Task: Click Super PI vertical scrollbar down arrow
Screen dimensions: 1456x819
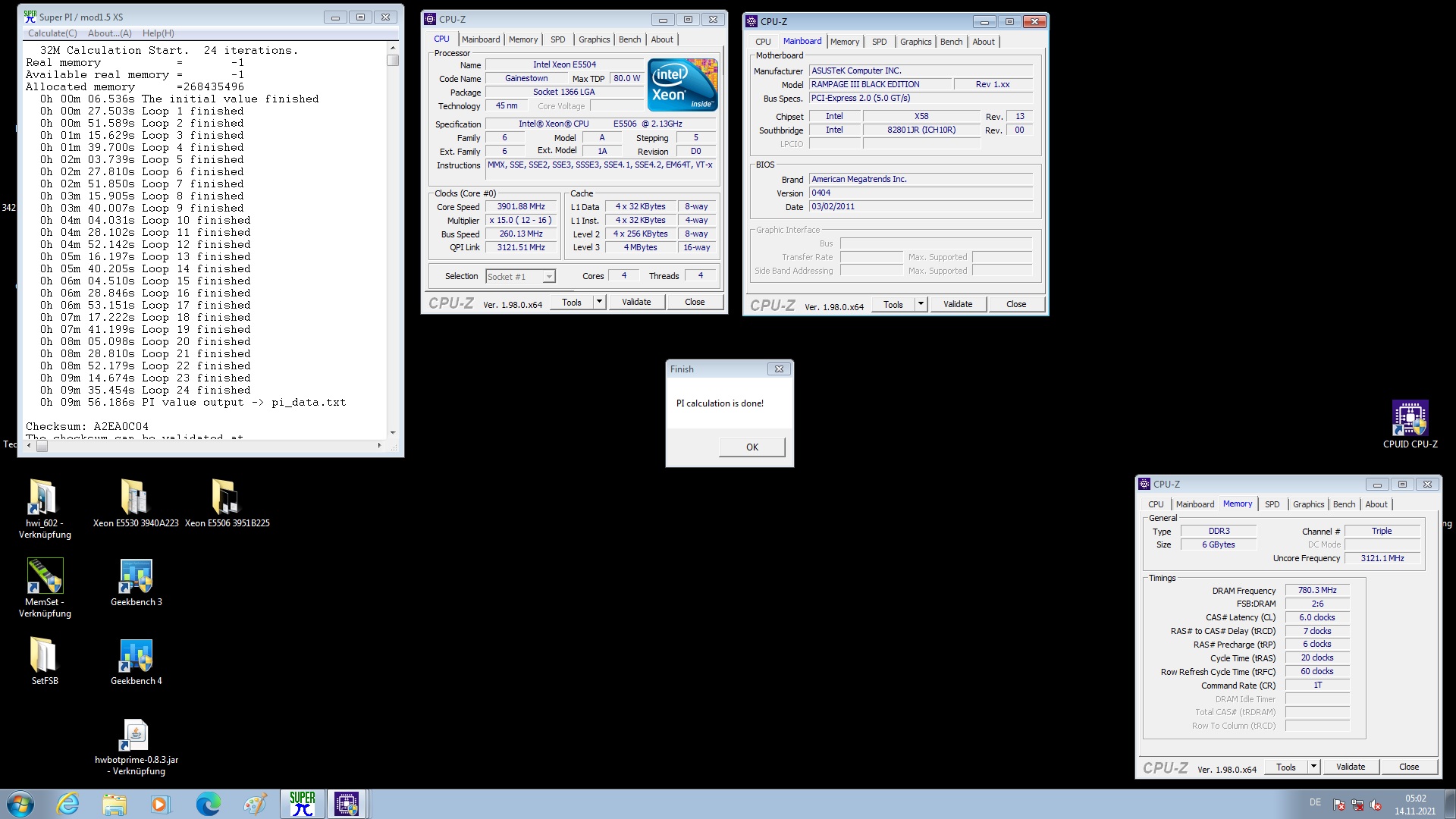Action: tap(393, 432)
